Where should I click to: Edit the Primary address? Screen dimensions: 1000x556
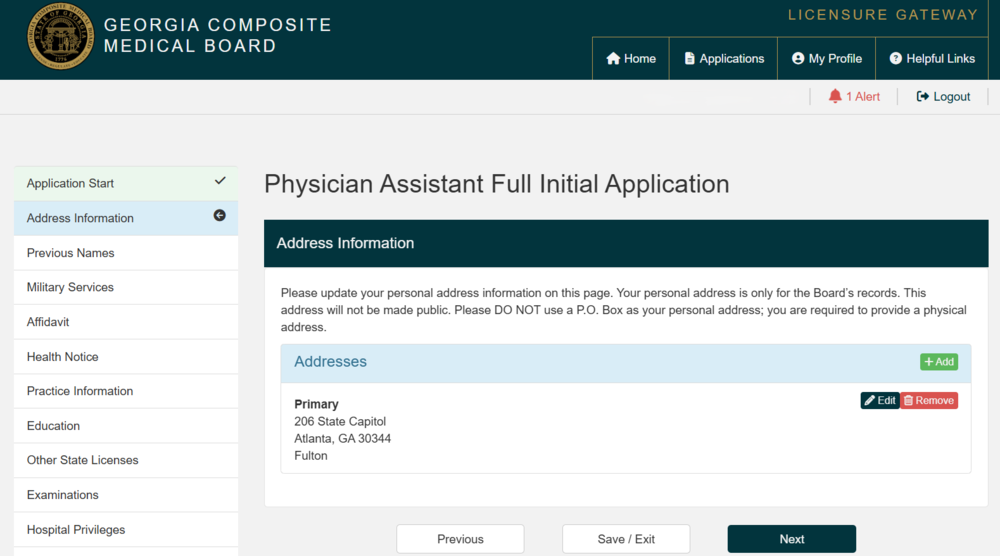(880, 400)
